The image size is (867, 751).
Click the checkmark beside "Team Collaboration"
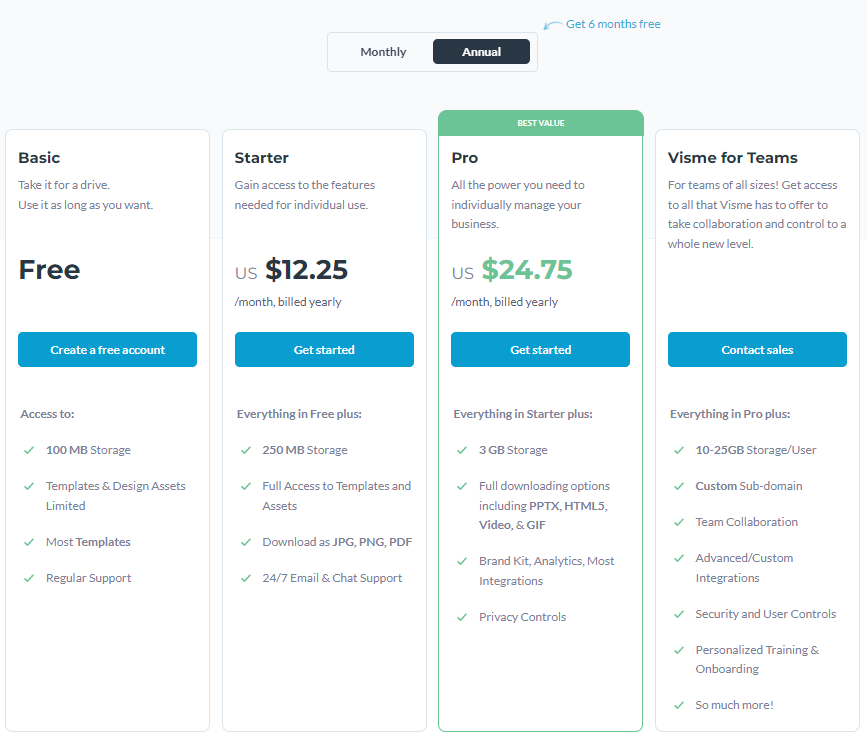coord(679,522)
